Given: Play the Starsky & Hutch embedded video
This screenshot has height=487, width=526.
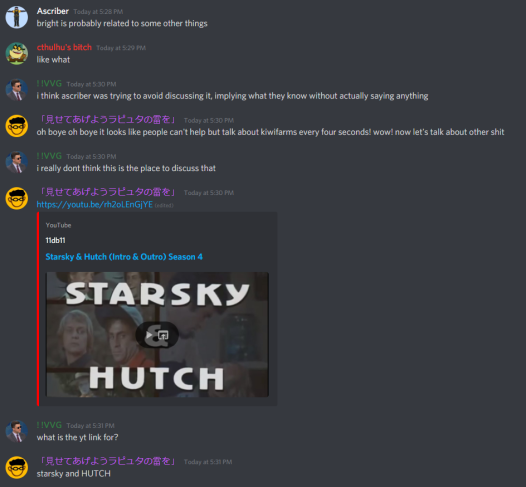Looking at the screenshot, I should point(149,335).
